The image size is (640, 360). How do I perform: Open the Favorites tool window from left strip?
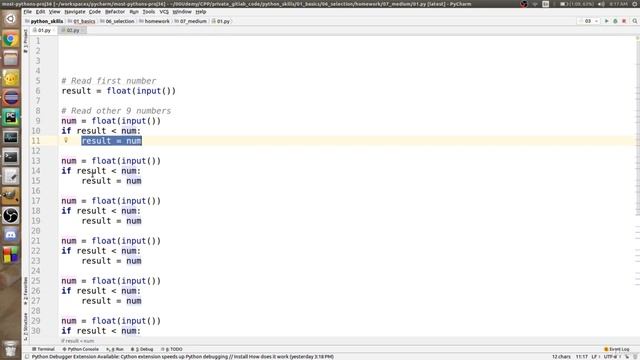tap(25, 291)
